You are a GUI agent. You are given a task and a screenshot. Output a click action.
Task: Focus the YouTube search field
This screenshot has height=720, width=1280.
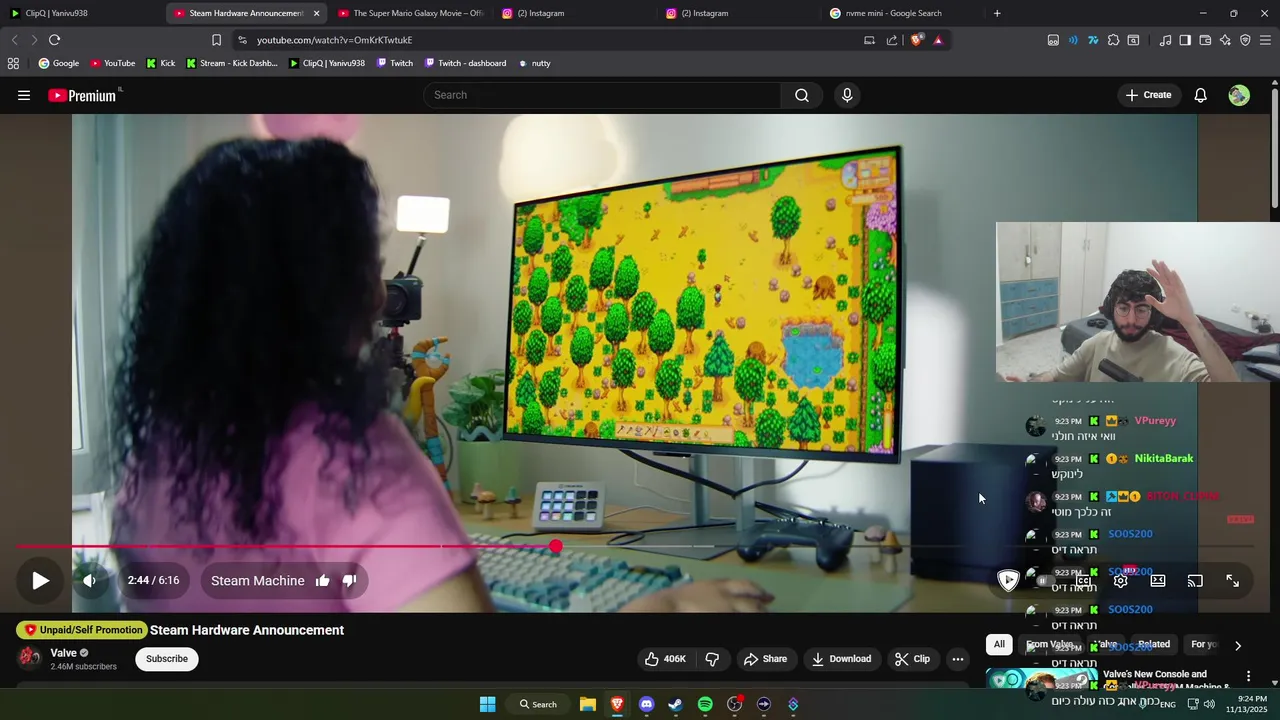pyautogui.click(x=602, y=95)
